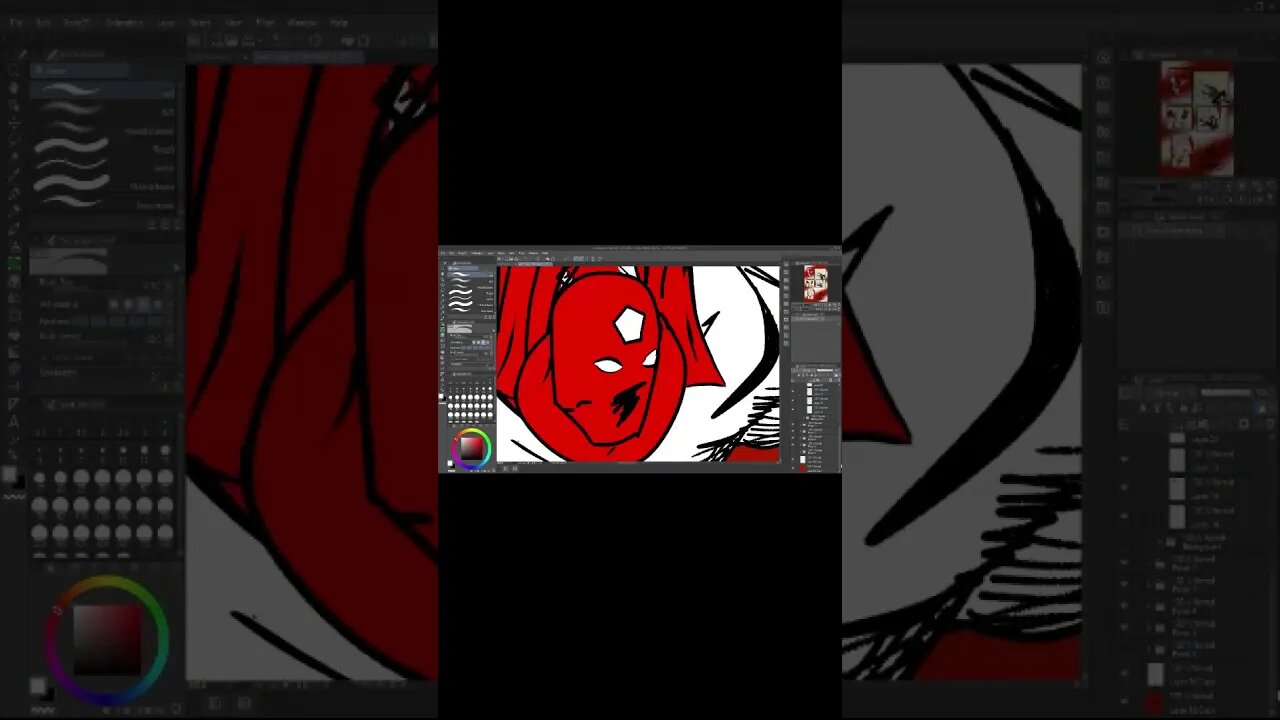Open the Help menu
The height and width of the screenshot is (720, 1280).
click(x=339, y=22)
